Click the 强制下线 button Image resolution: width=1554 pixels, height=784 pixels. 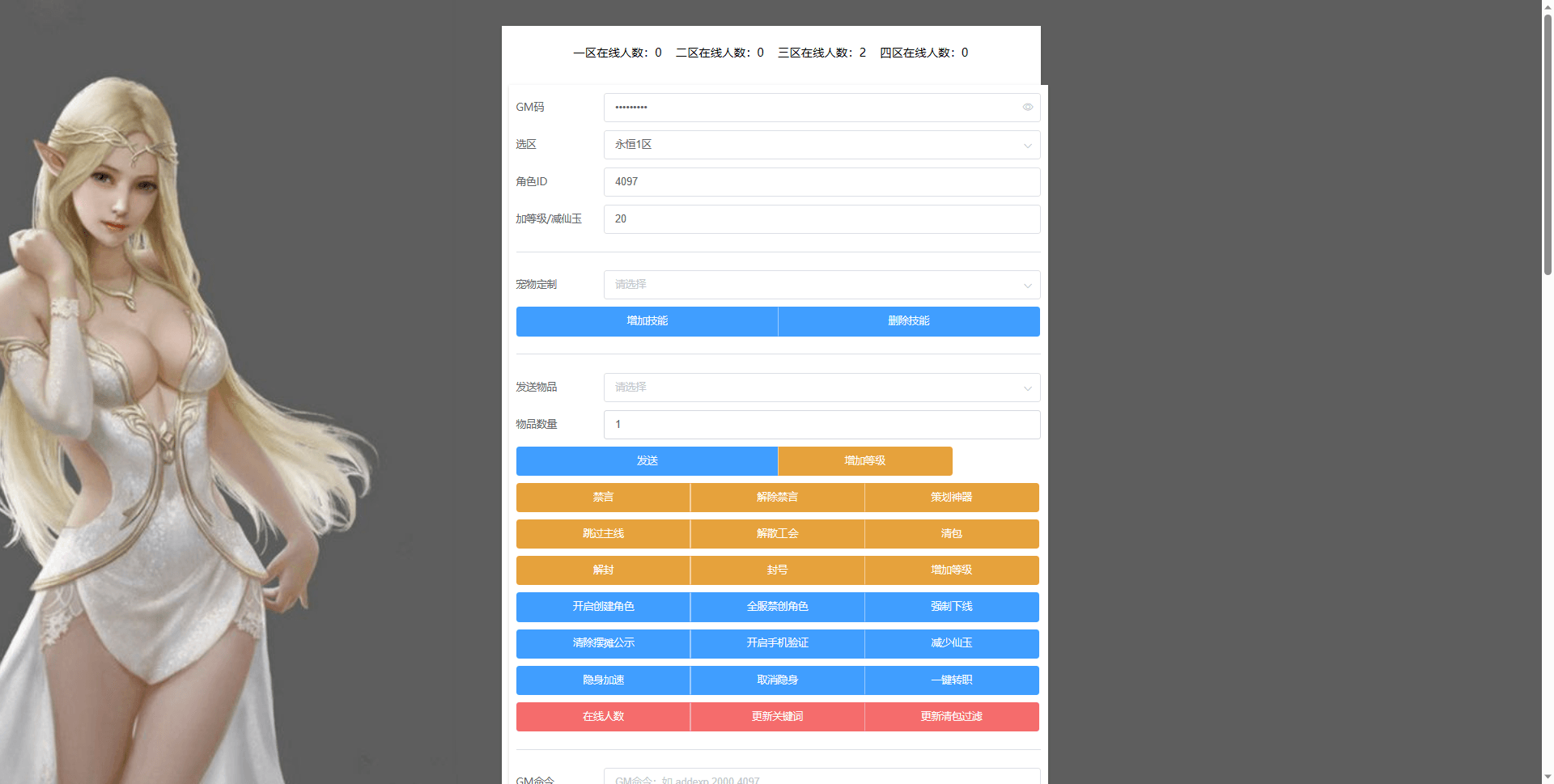click(952, 607)
